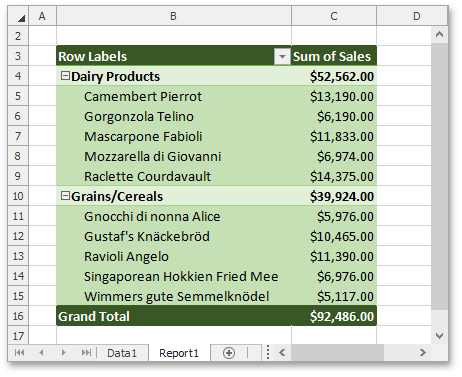
Task: Select the Raclette Courdavault cell
Action: pos(174,176)
